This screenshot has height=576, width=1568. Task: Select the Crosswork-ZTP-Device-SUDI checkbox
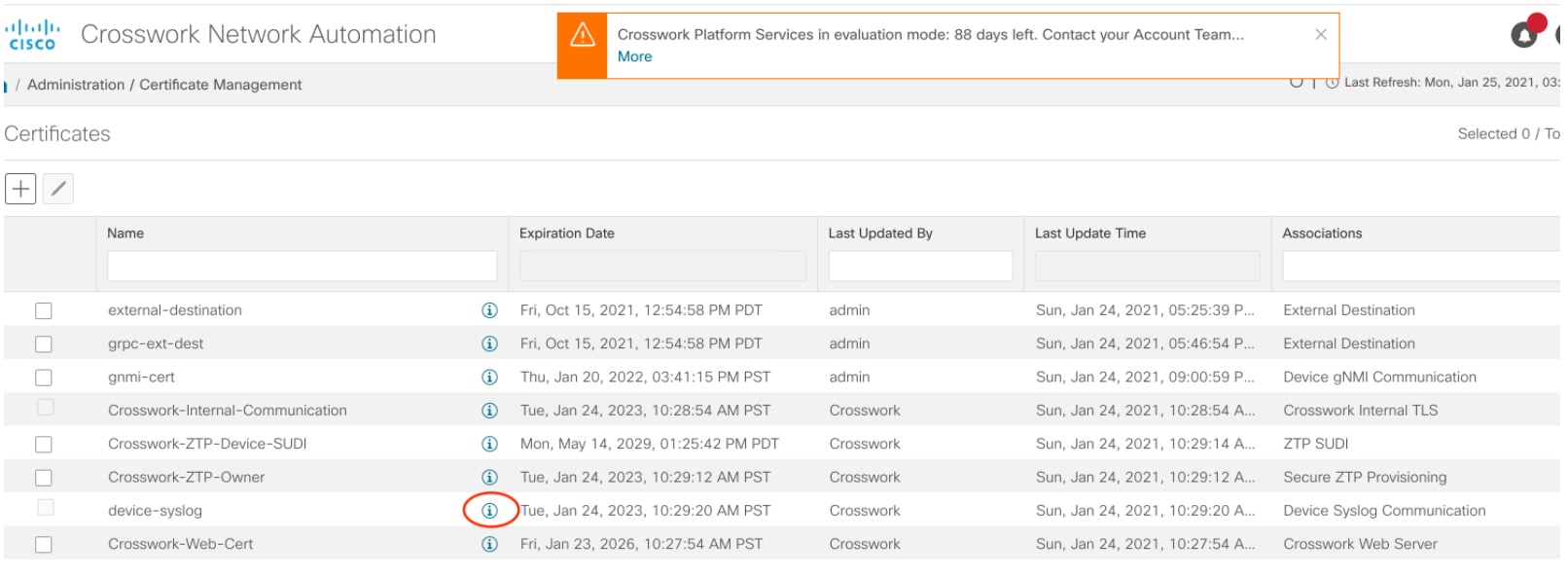click(44, 444)
